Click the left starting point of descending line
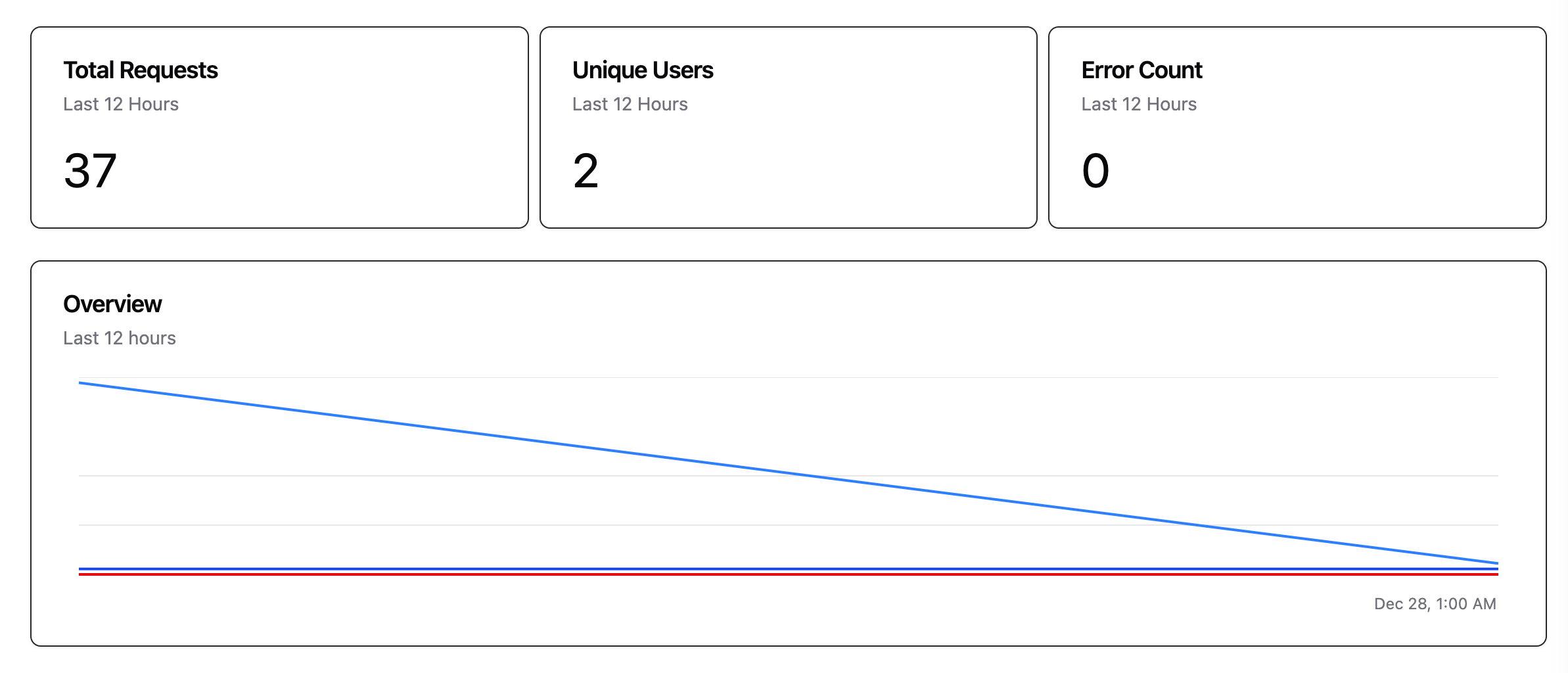1568x673 pixels. [80, 383]
